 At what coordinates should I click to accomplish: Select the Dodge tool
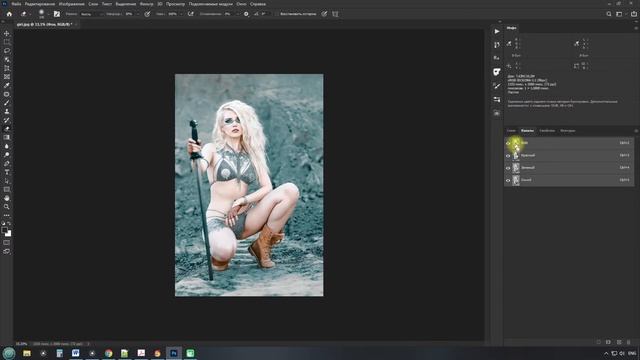pyautogui.click(x=7, y=155)
